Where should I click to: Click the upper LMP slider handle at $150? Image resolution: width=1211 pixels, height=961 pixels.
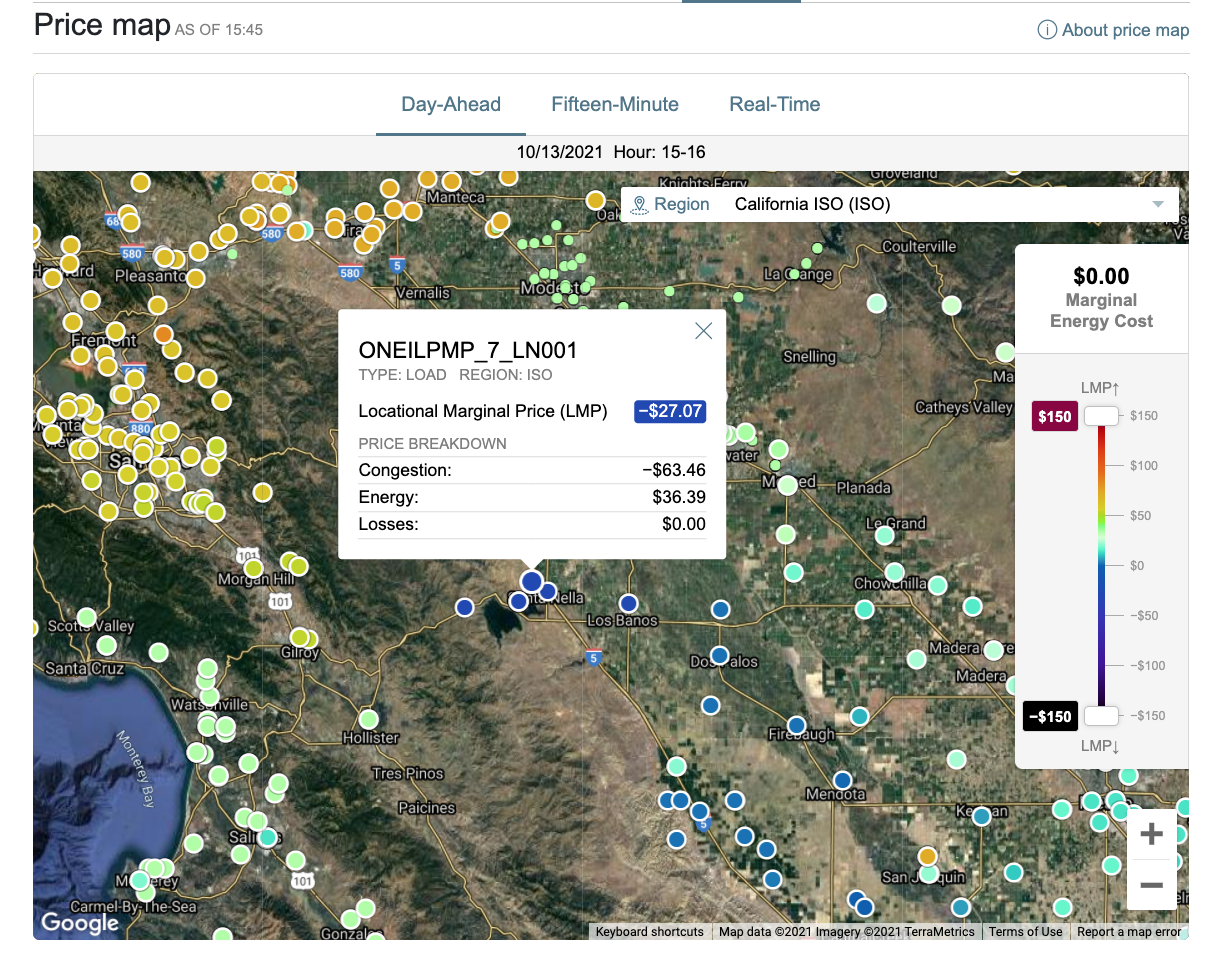tap(1102, 416)
